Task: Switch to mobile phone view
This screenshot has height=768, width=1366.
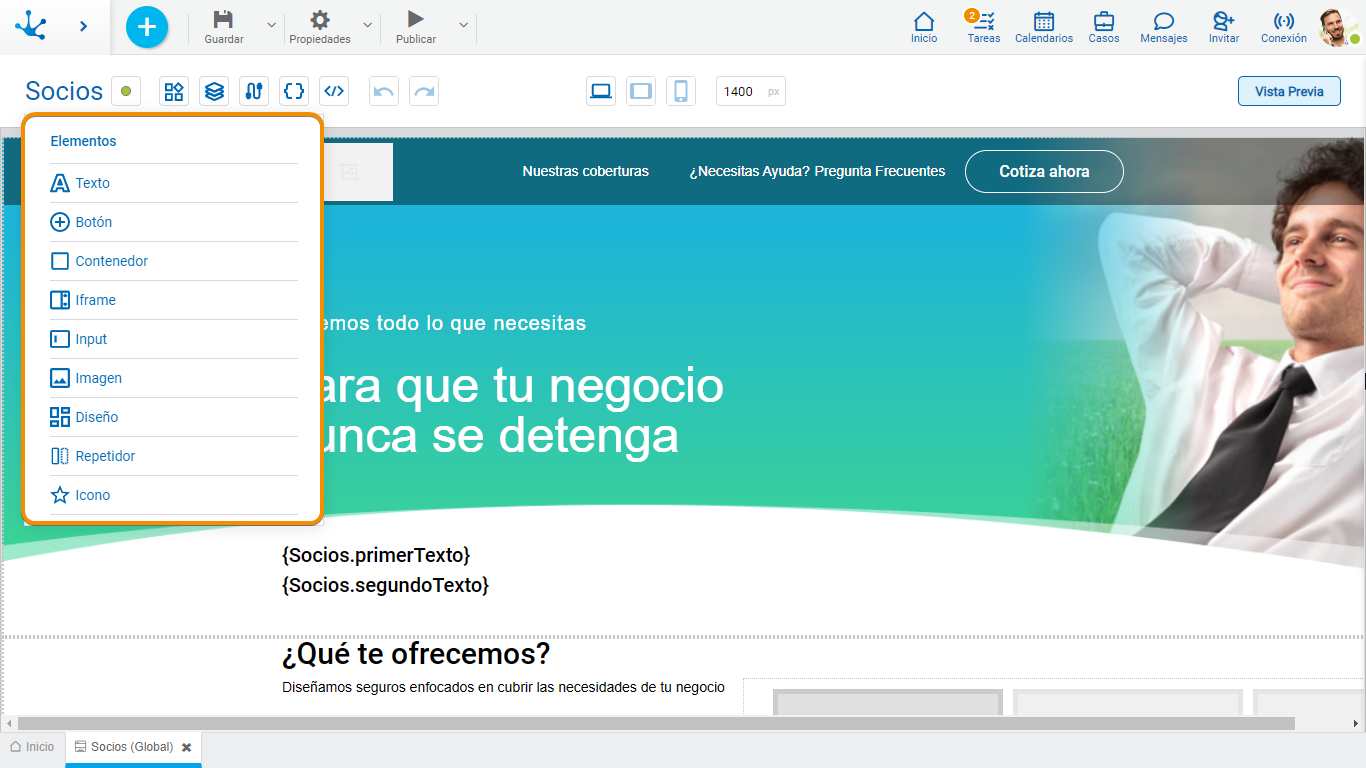Action: (x=681, y=91)
